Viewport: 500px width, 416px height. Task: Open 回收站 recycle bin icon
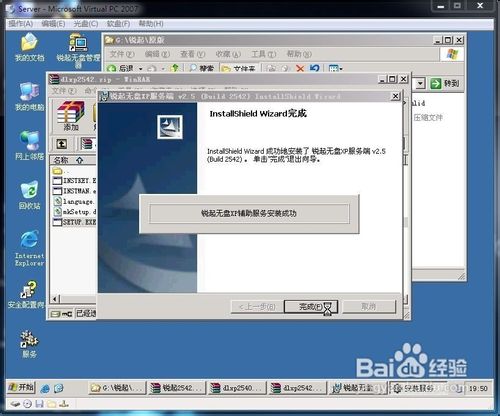pos(29,195)
